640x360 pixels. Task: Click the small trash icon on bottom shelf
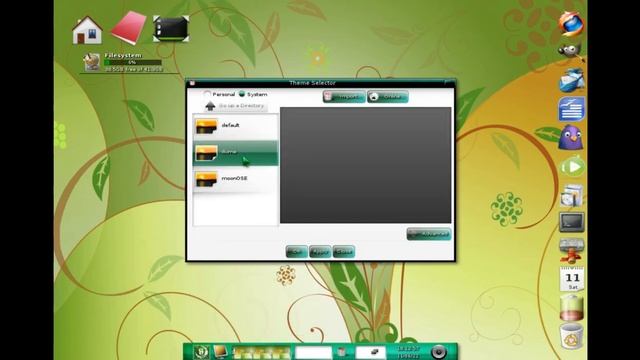[342, 352]
